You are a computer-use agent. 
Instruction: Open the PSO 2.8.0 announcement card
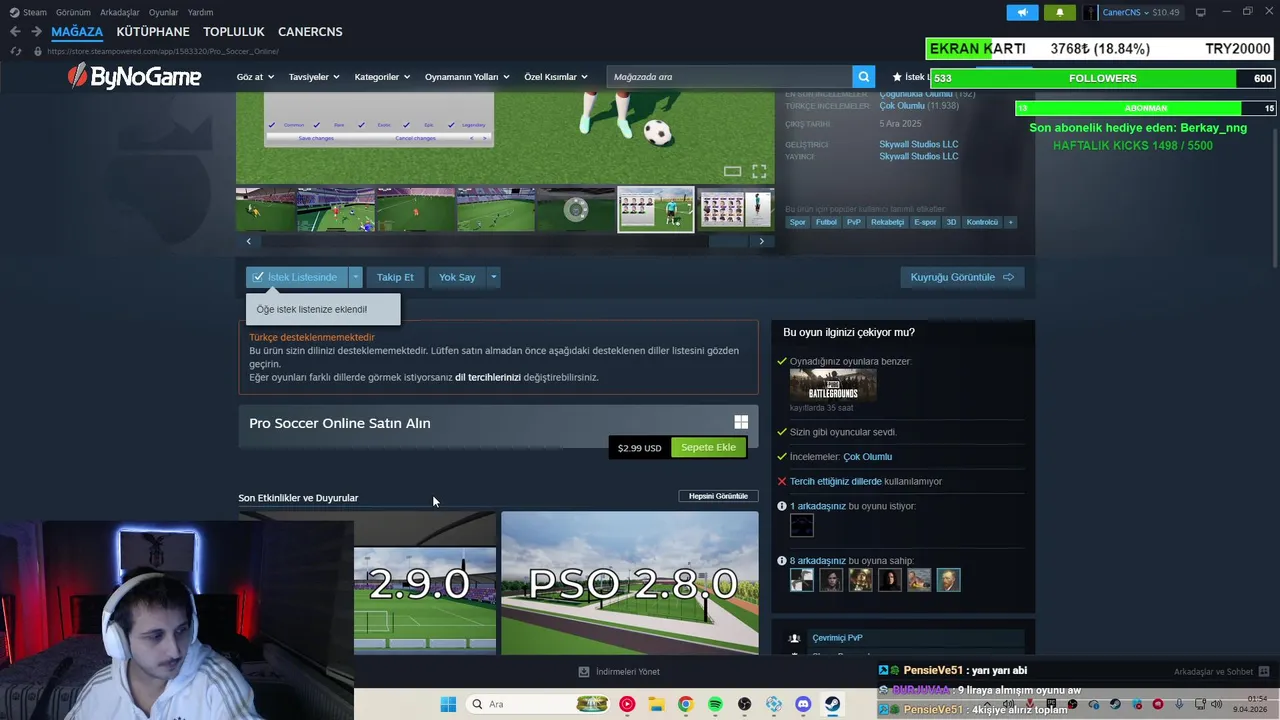click(630, 583)
